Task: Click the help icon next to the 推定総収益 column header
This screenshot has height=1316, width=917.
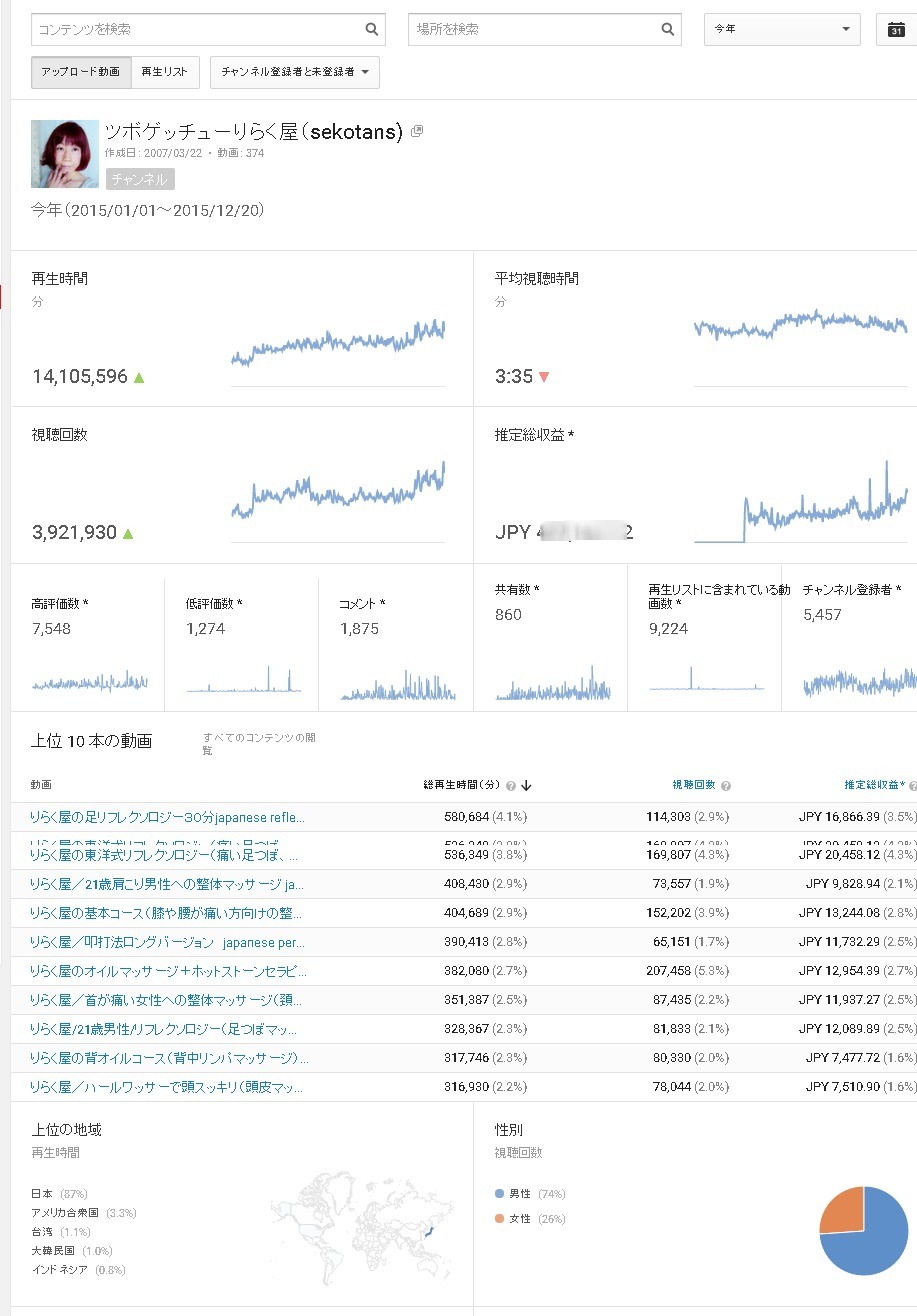Action: 913,786
